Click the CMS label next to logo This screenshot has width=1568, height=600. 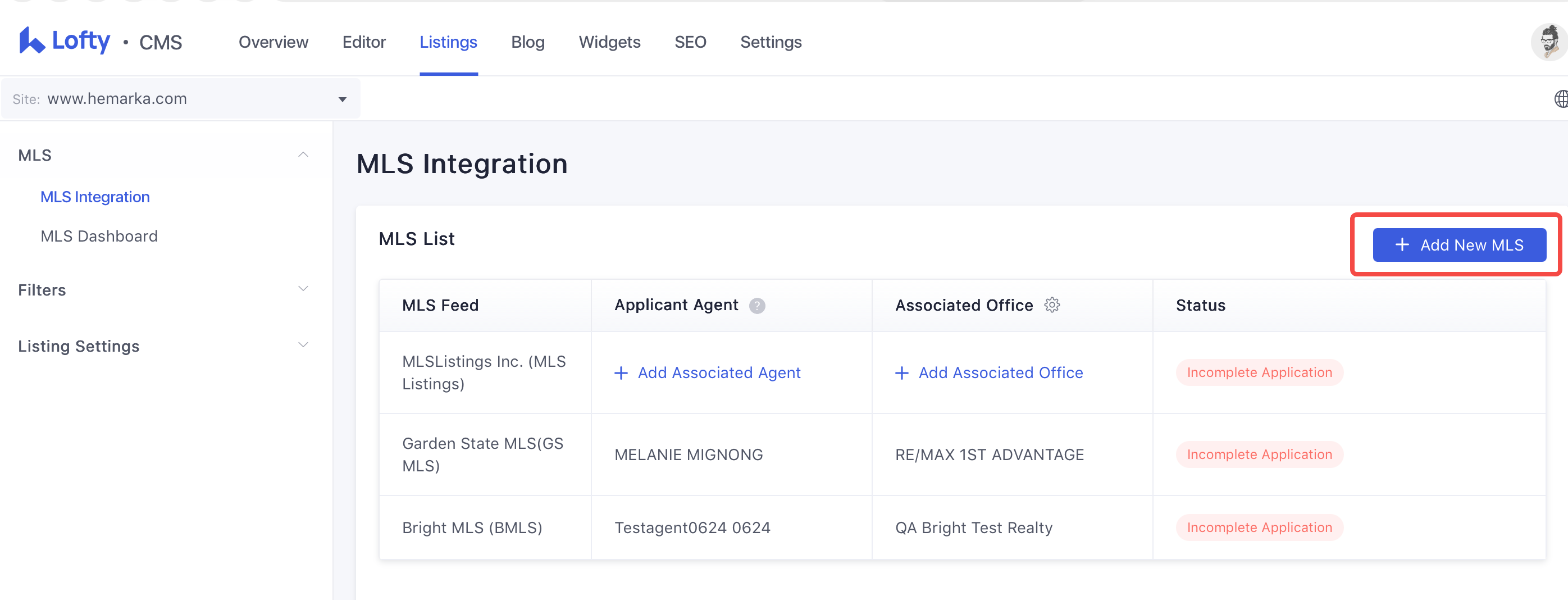click(161, 43)
